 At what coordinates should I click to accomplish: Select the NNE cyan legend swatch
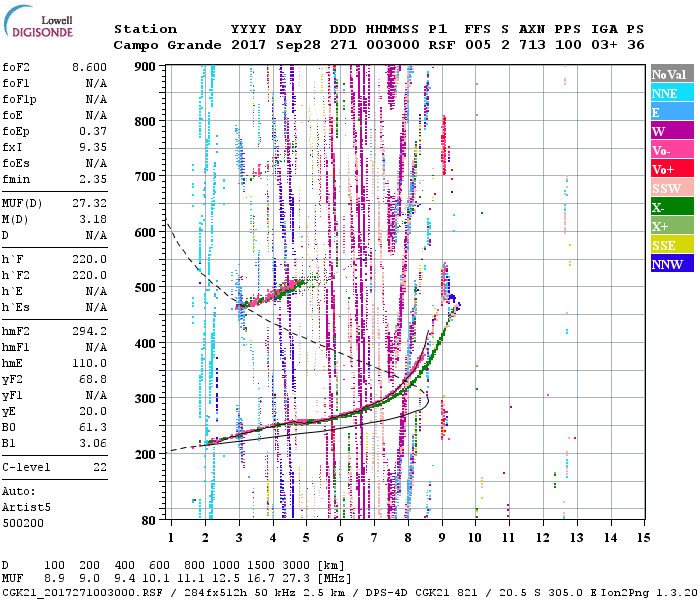[672, 93]
